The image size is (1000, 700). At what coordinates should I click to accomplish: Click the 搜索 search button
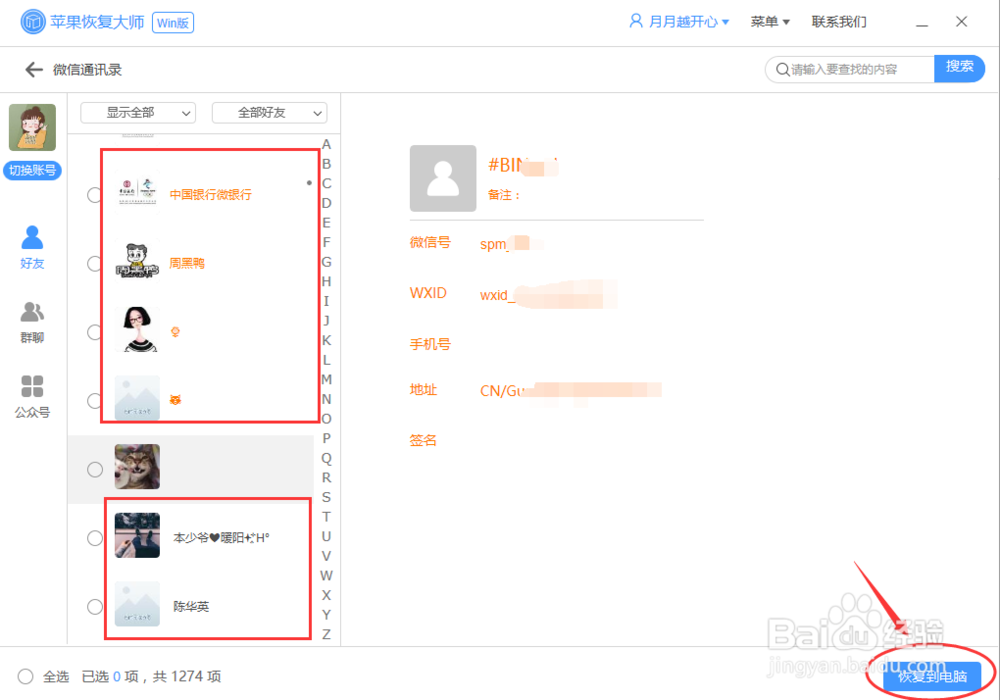(x=959, y=69)
